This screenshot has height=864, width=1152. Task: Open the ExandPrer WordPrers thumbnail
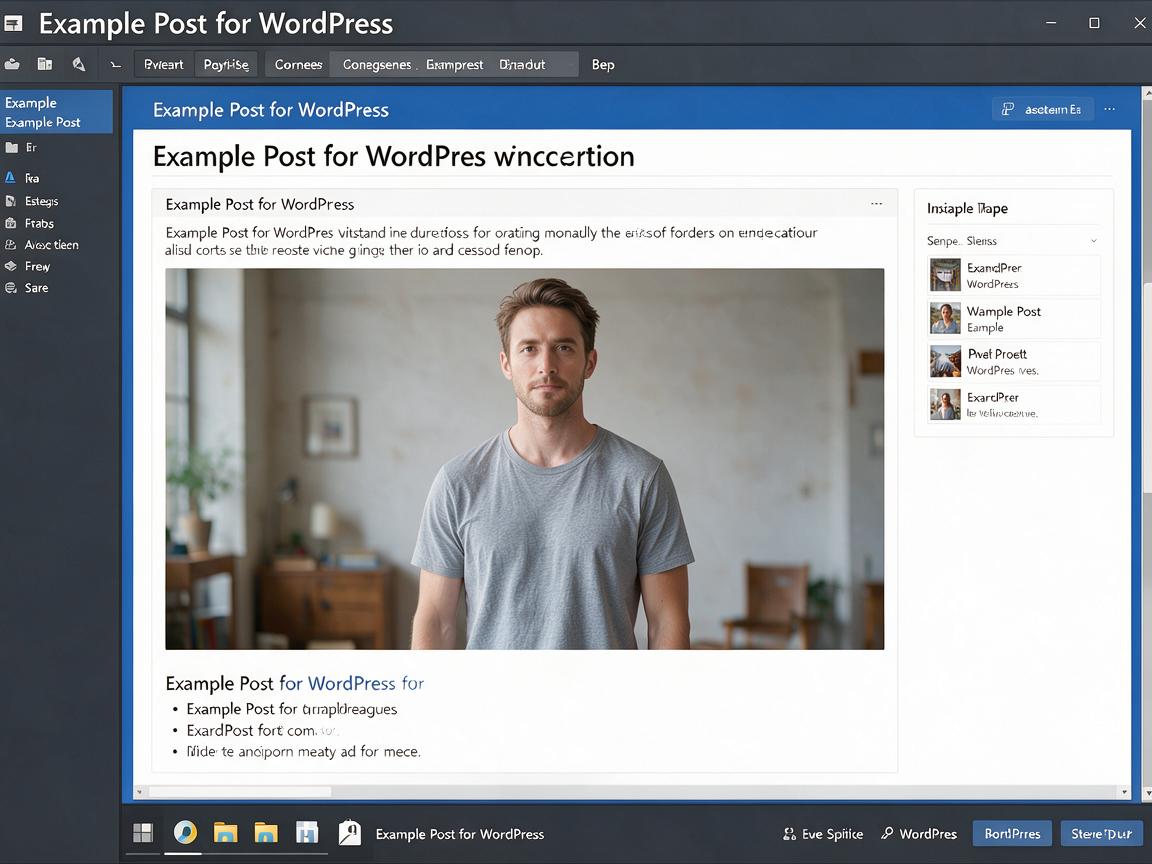click(x=945, y=276)
